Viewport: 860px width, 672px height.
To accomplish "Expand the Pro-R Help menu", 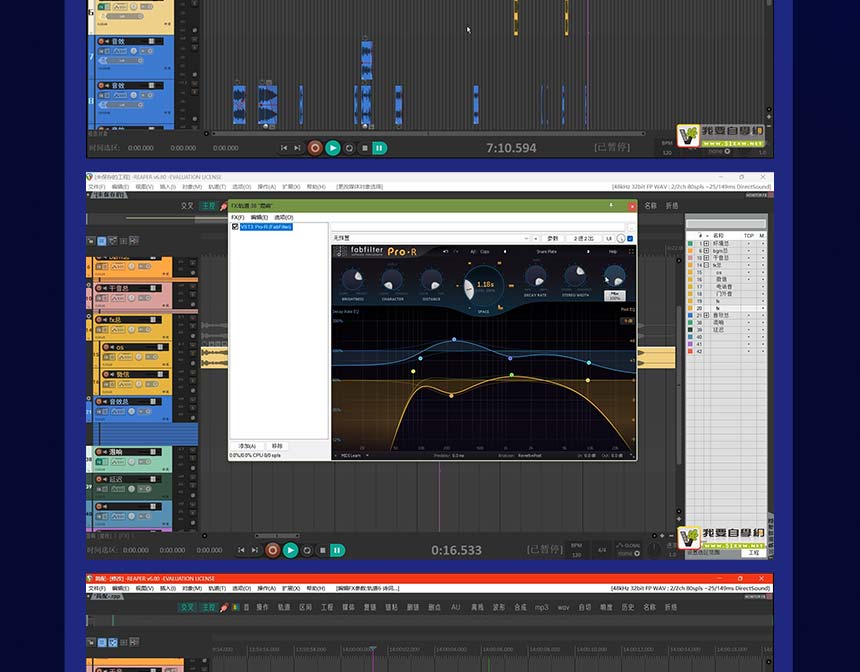I will (x=613, y=252).
